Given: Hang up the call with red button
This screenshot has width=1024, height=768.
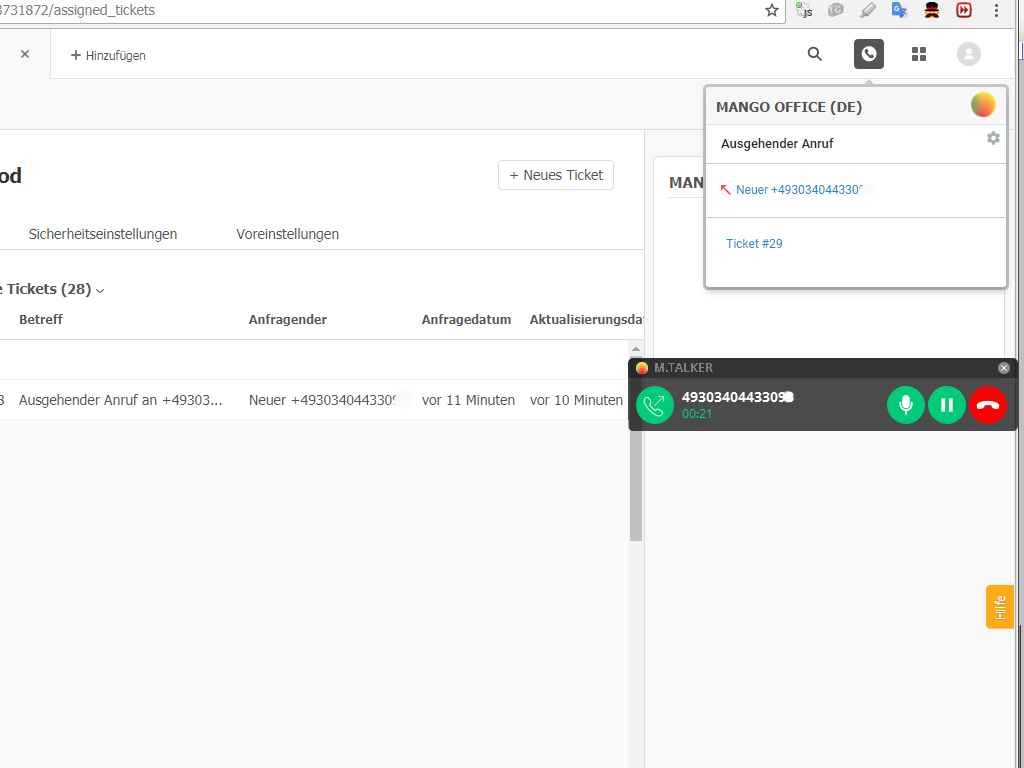Looking at the screenshot, I should coord(988,405).
